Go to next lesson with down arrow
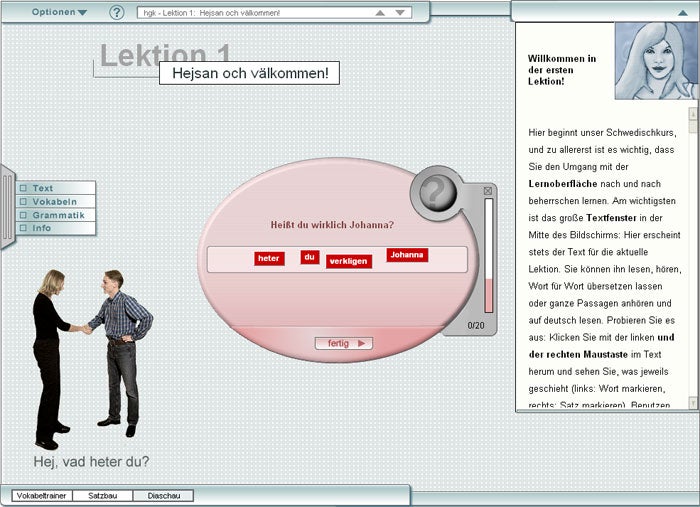This screenshot has width=700, height=507. point(400,13)
